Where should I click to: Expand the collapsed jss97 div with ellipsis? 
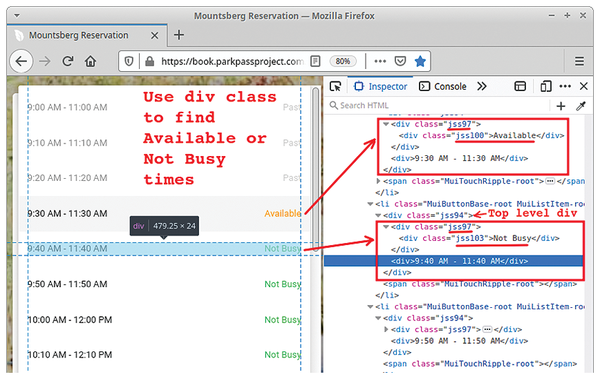386,329
